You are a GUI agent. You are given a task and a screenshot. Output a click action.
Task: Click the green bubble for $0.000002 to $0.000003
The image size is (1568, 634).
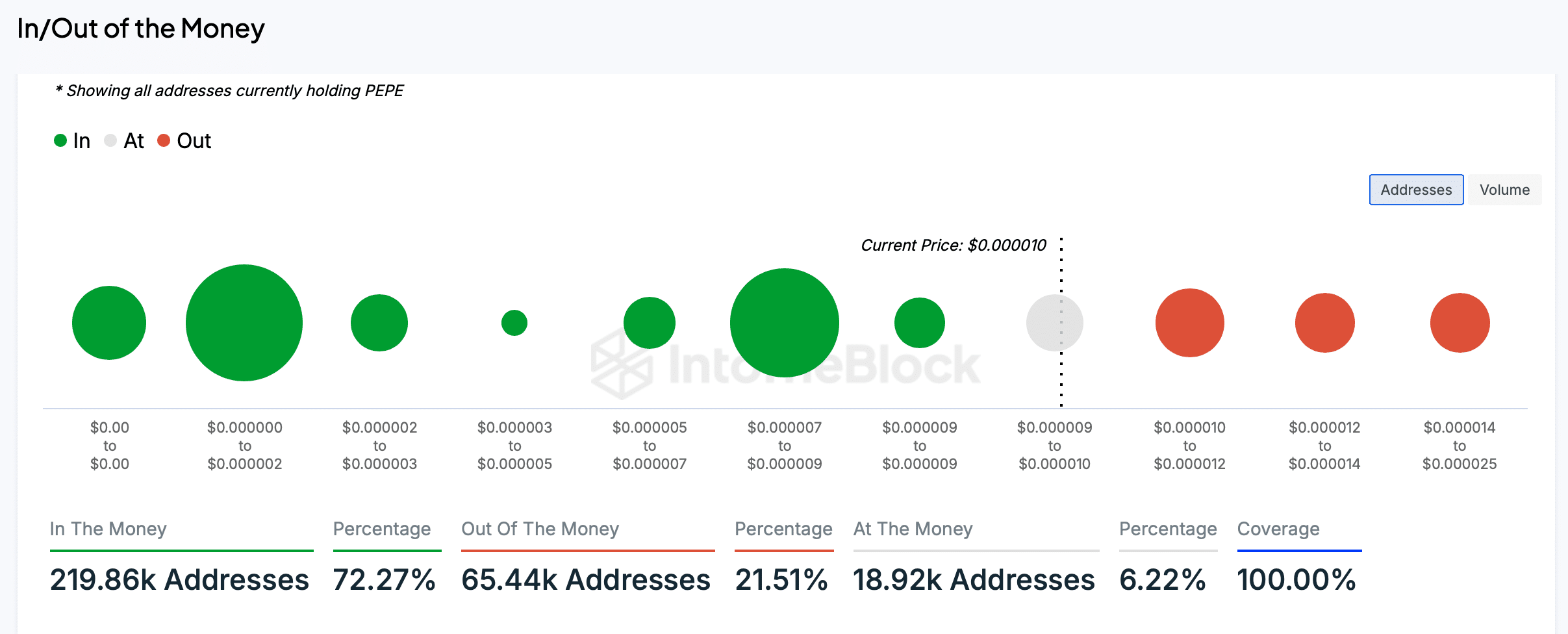click(379, 323)
